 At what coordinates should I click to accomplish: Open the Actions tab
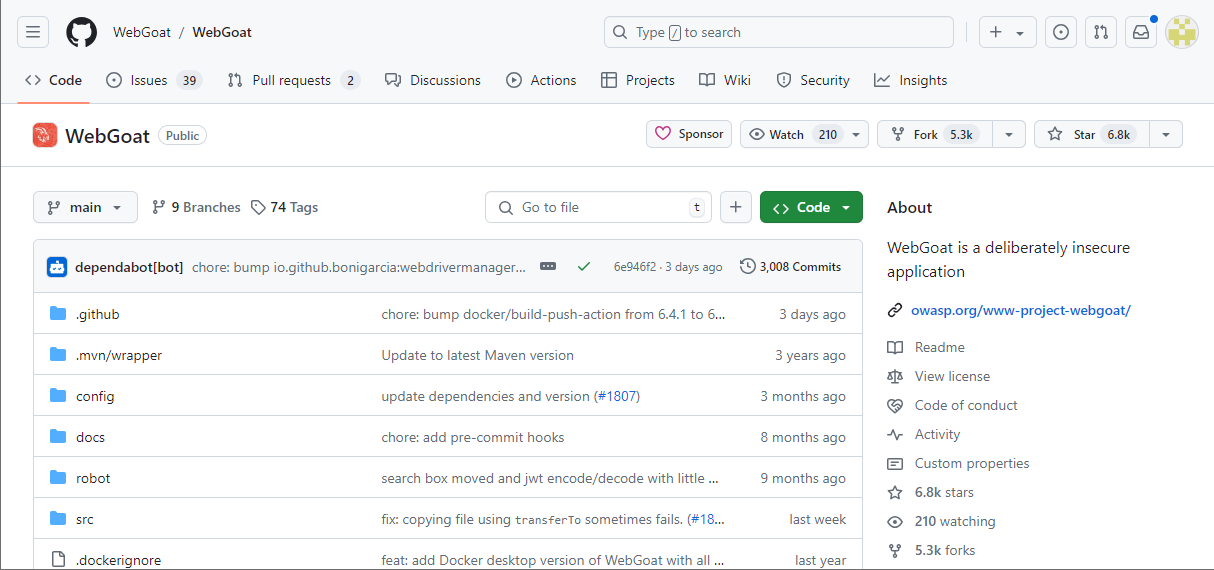[541, 80]
